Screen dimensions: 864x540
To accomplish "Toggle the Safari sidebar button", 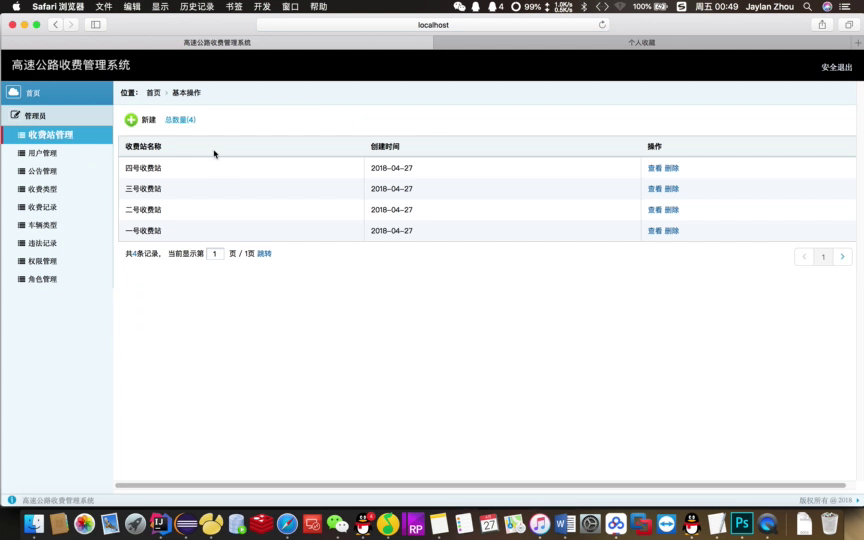I will (95, 25).
